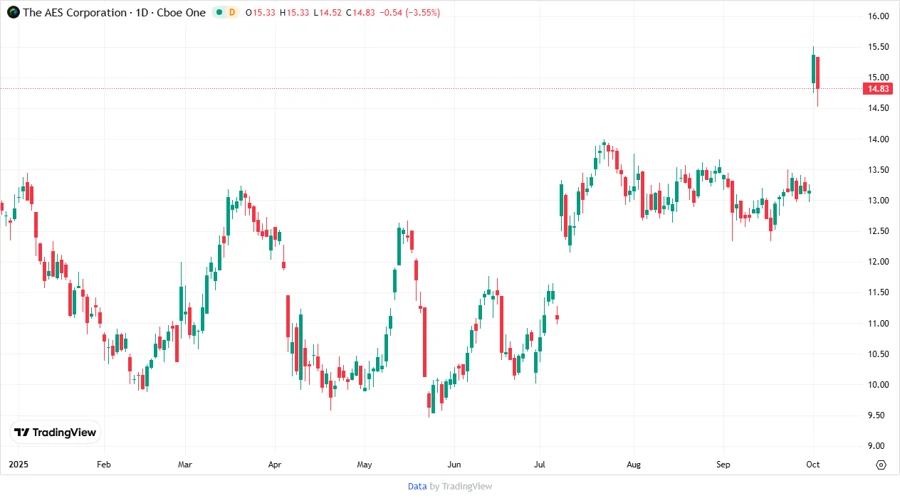This screenshot has width=900, height=498.
Task: Click the Apr label on time axis
Action: 275,465
